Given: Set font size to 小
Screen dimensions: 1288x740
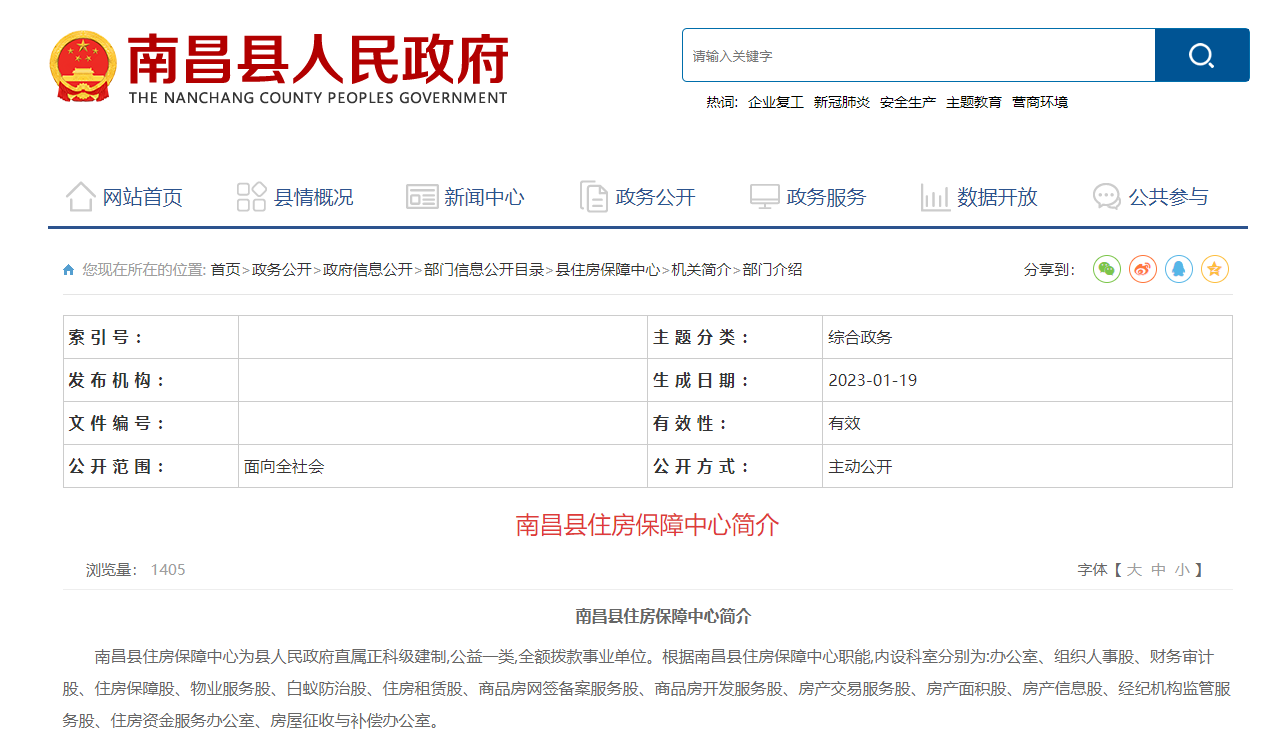Looking at the screenshot, I should pyautogui.click(x=1182, y=570).
